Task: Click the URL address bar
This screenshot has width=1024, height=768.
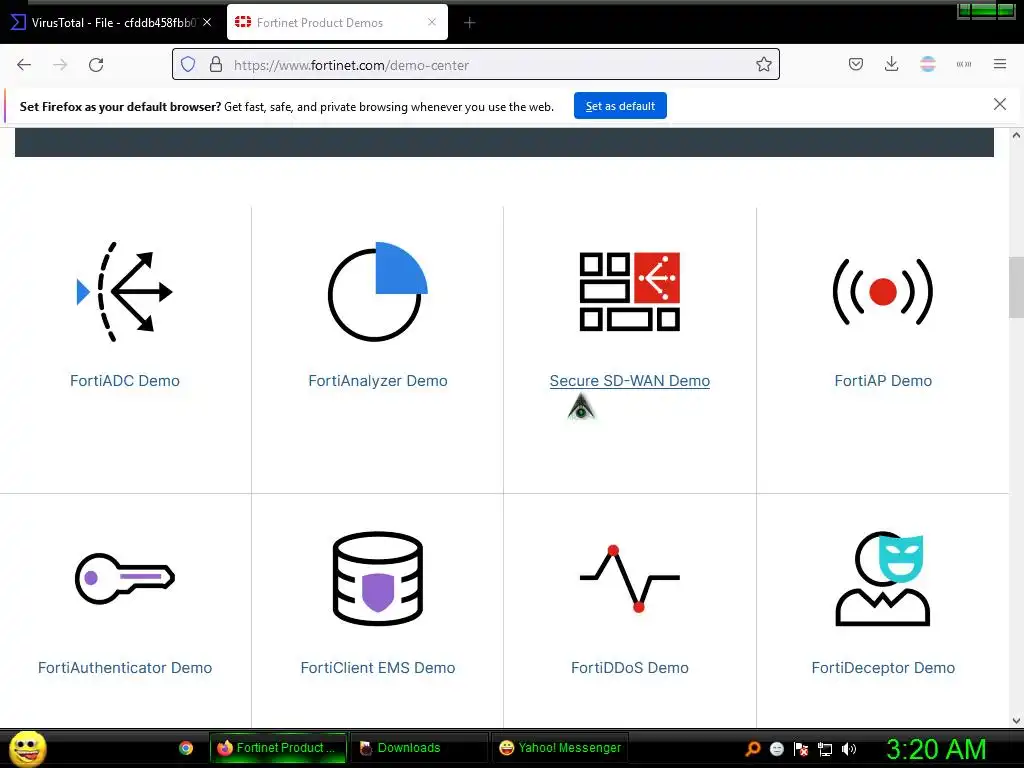Action: (475, 65)
